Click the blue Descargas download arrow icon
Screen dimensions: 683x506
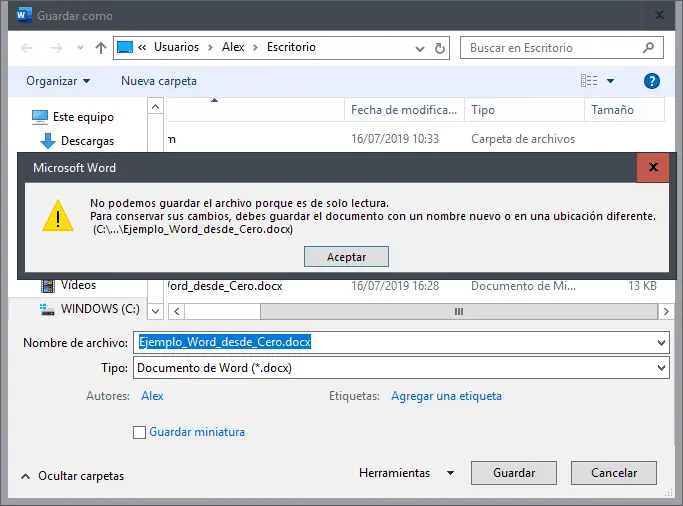[x=47, y=141]
